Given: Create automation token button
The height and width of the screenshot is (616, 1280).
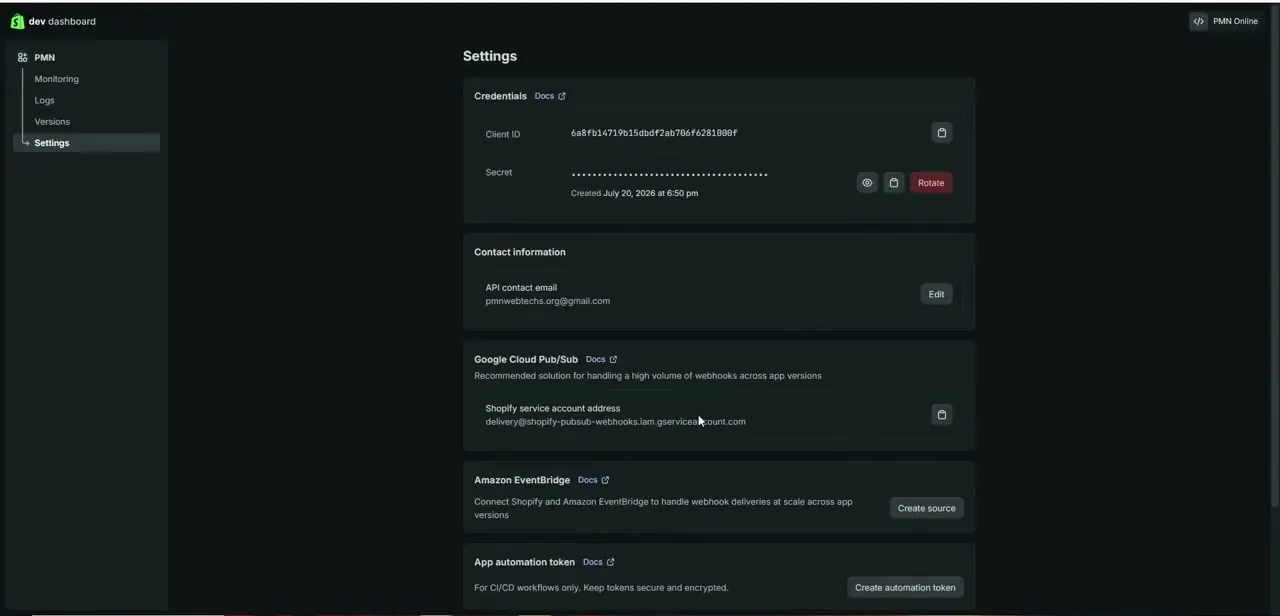Looking at the screenshot, I should point(905,588).
